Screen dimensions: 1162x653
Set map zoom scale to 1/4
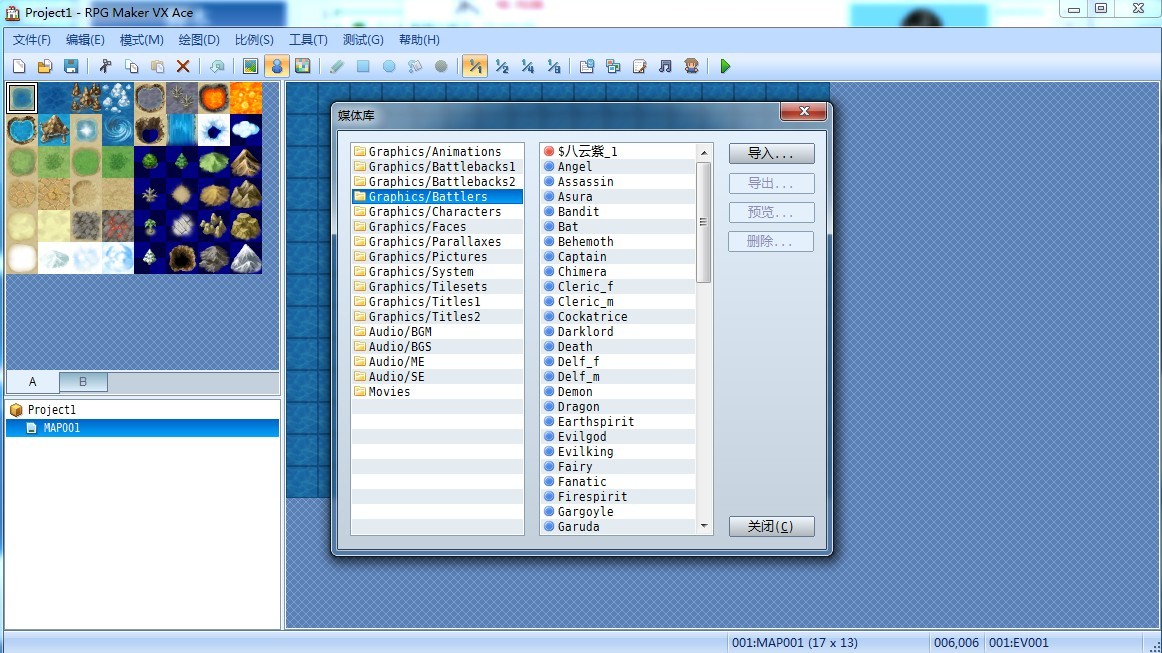tap(528, 67)
